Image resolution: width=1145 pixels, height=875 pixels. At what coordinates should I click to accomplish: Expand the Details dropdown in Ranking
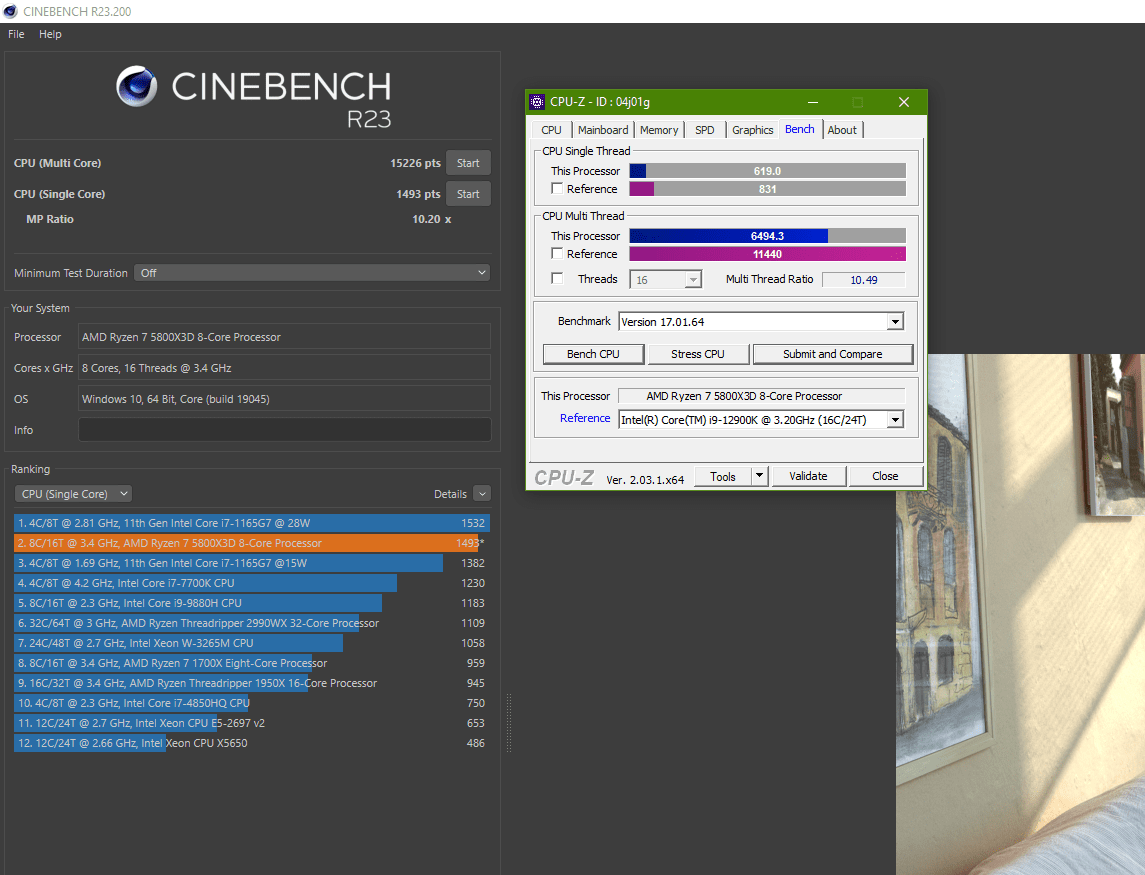pyautogui.click(x=482, y=494)
